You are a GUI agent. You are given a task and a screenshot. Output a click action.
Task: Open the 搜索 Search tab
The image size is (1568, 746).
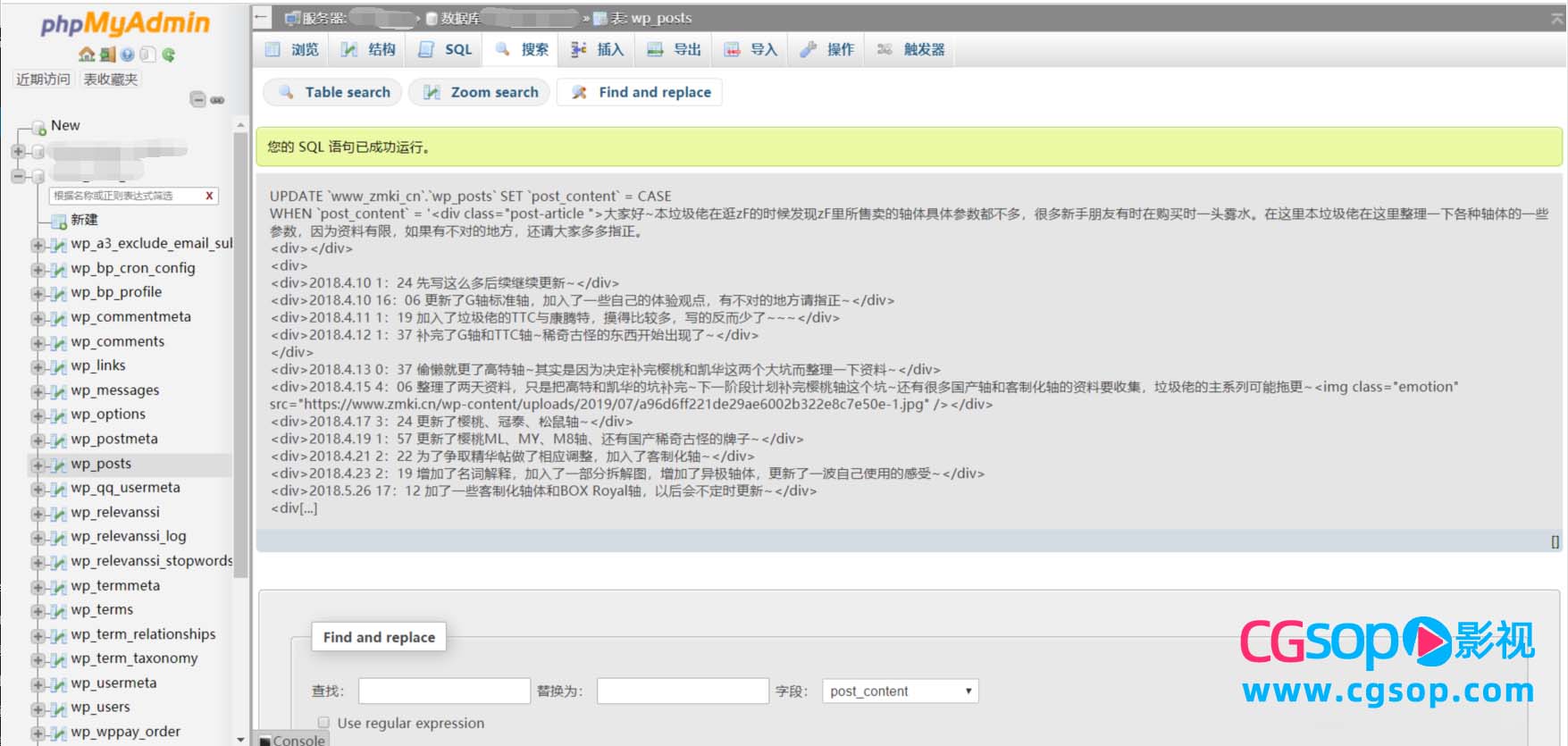pos(522,49)
